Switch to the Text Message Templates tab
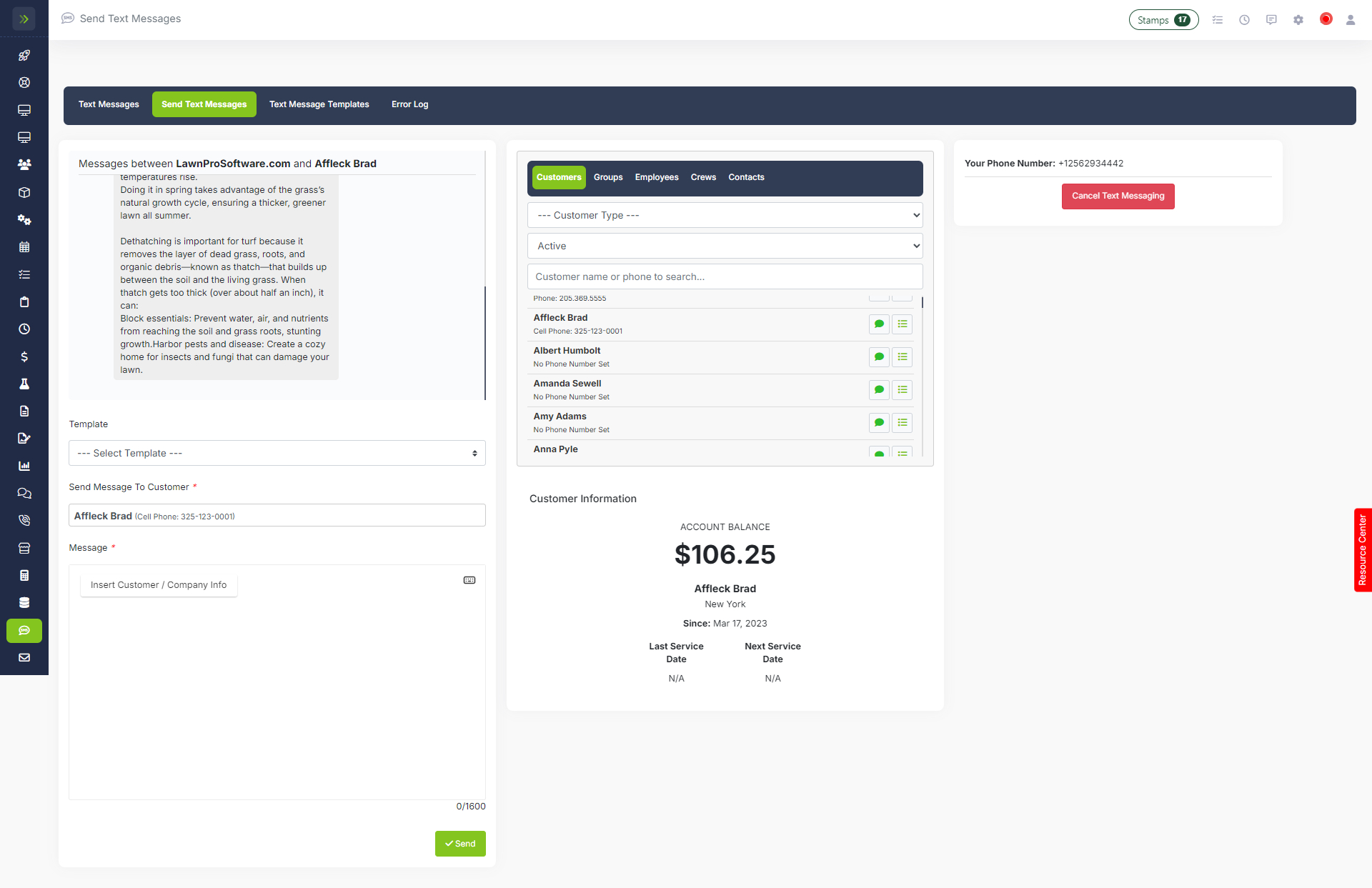1372x888 pixels. click(x=319, y=104)
